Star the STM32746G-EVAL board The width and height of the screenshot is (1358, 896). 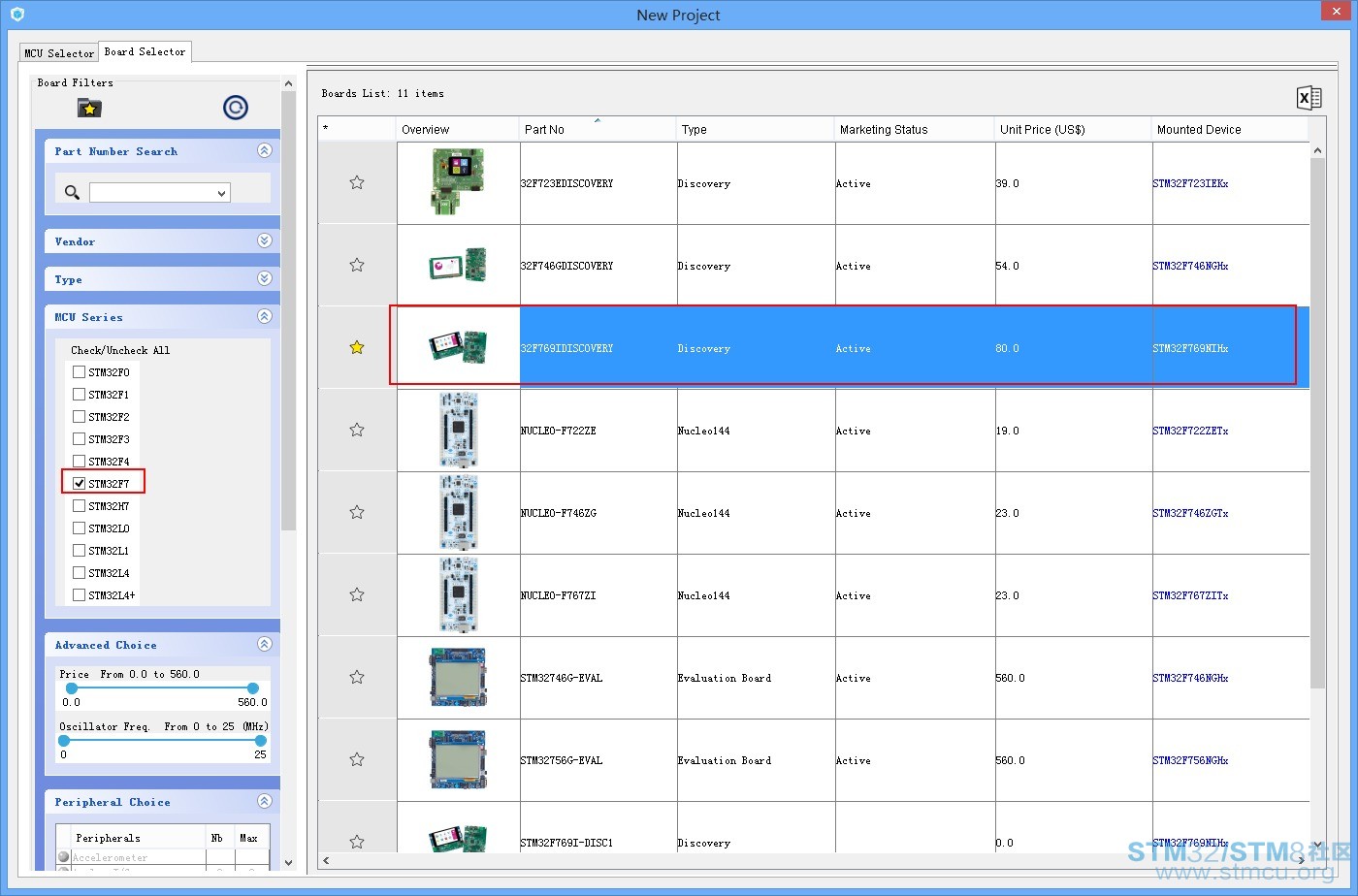click(x=357, y=677)
